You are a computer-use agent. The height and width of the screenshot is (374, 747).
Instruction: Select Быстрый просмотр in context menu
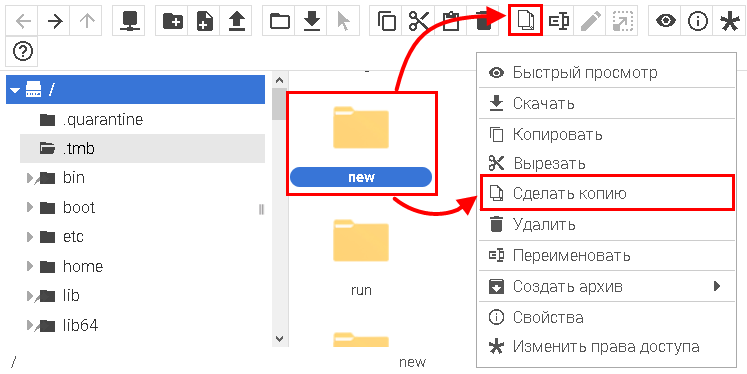(606, 72)
